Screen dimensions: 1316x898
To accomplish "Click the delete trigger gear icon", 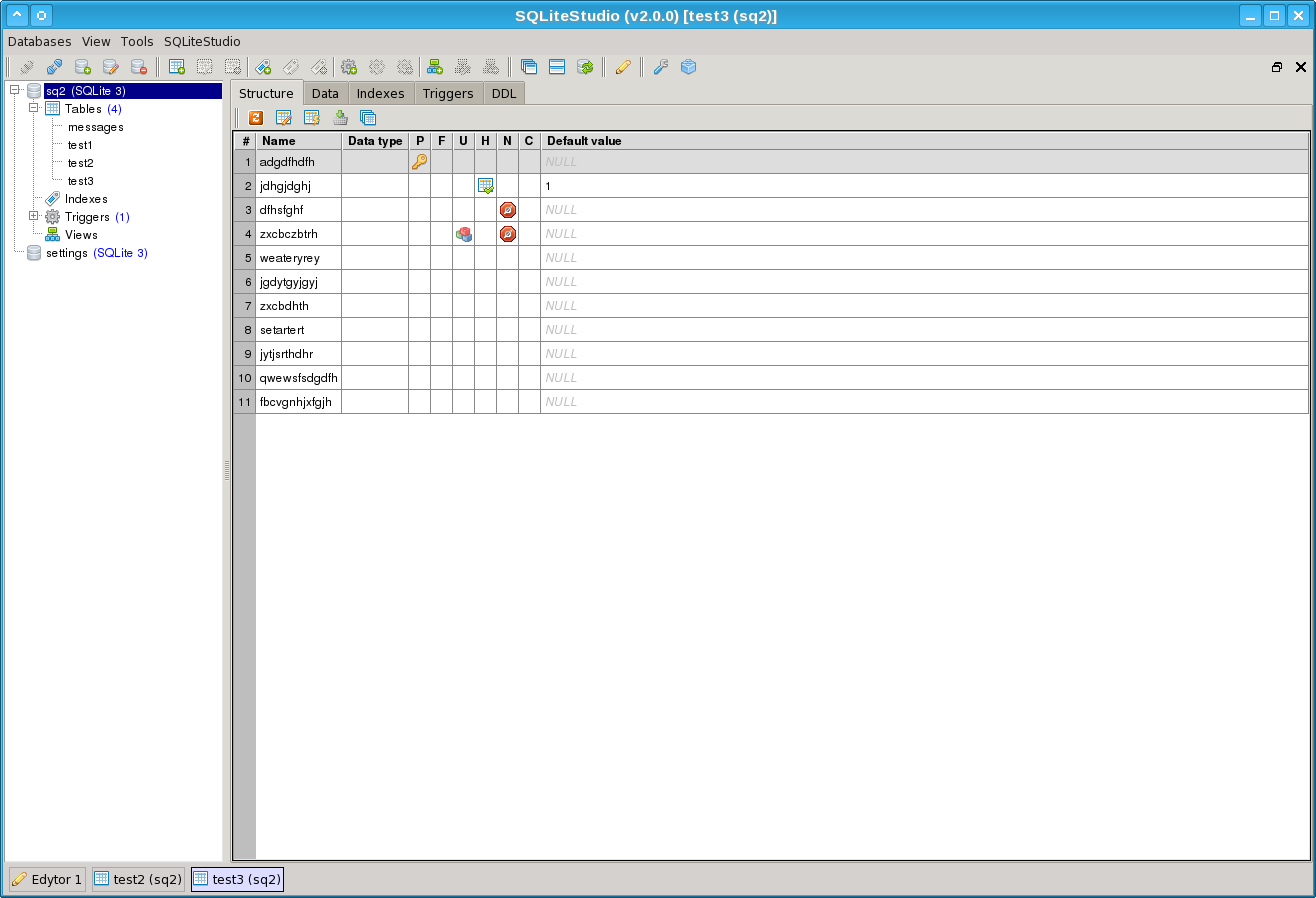I will (x=405, y=67).
